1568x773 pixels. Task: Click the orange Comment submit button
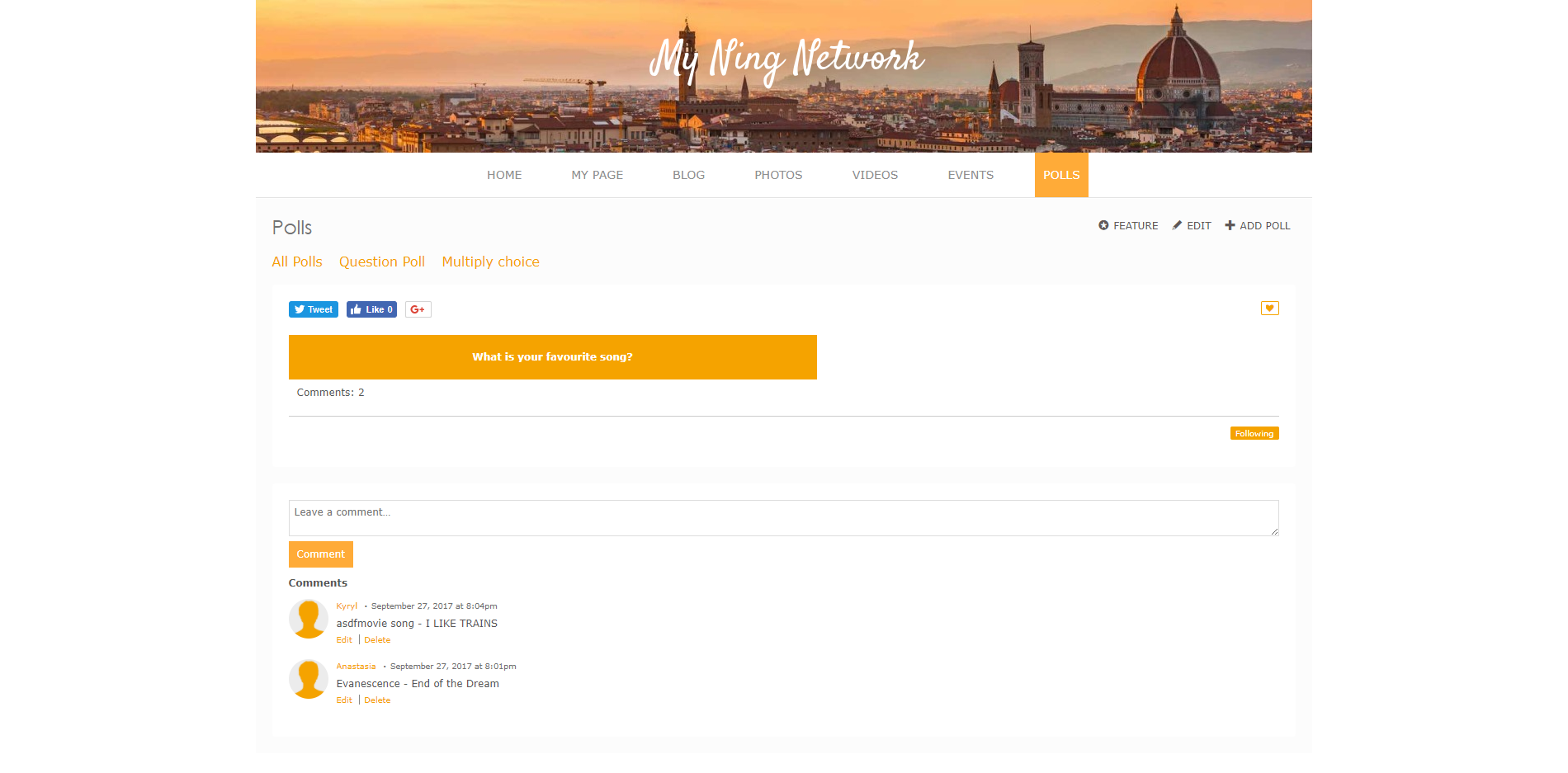point(321,554)
